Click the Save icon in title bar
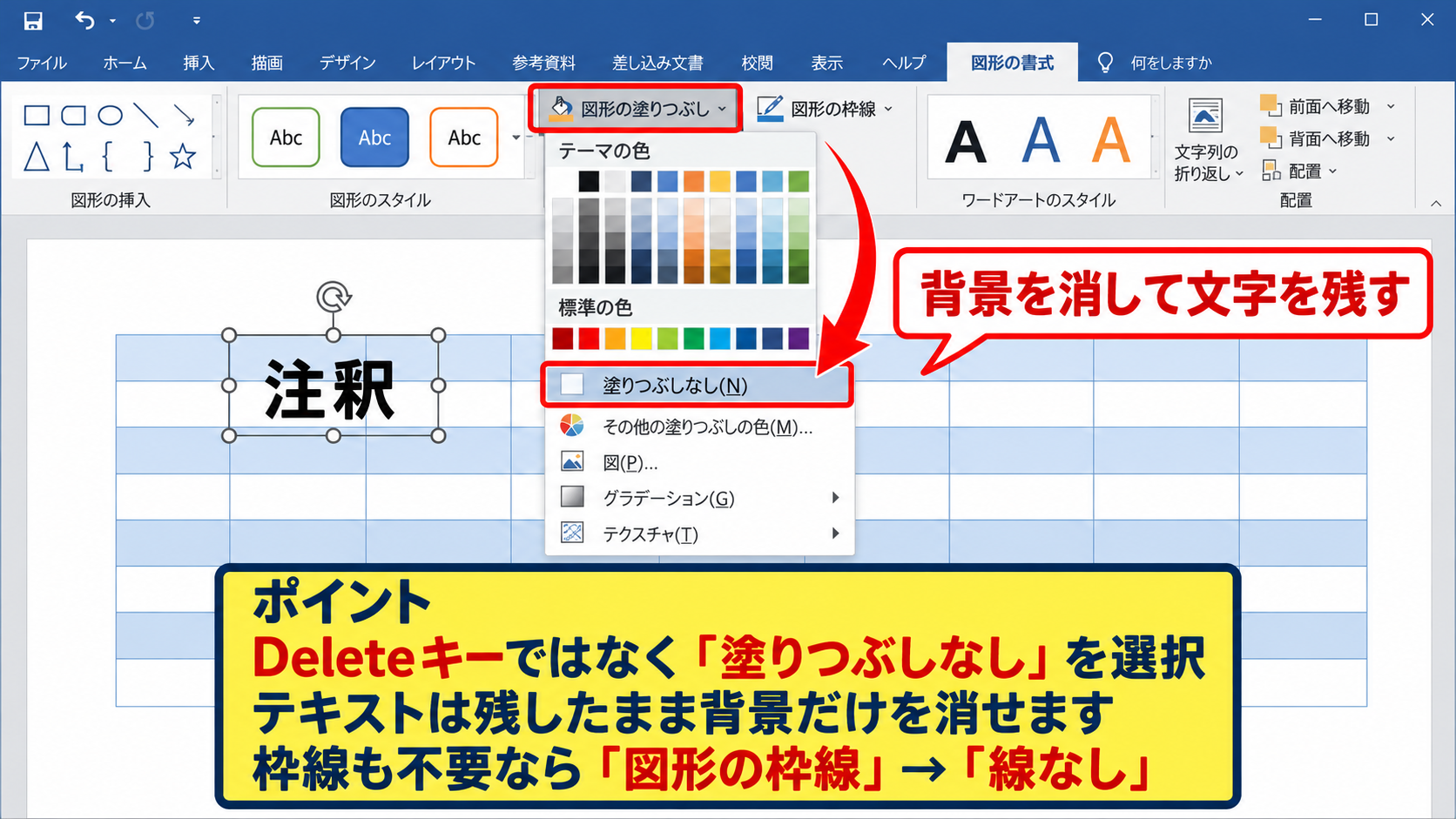1456x819 pixels. click(x=33, y=20)
